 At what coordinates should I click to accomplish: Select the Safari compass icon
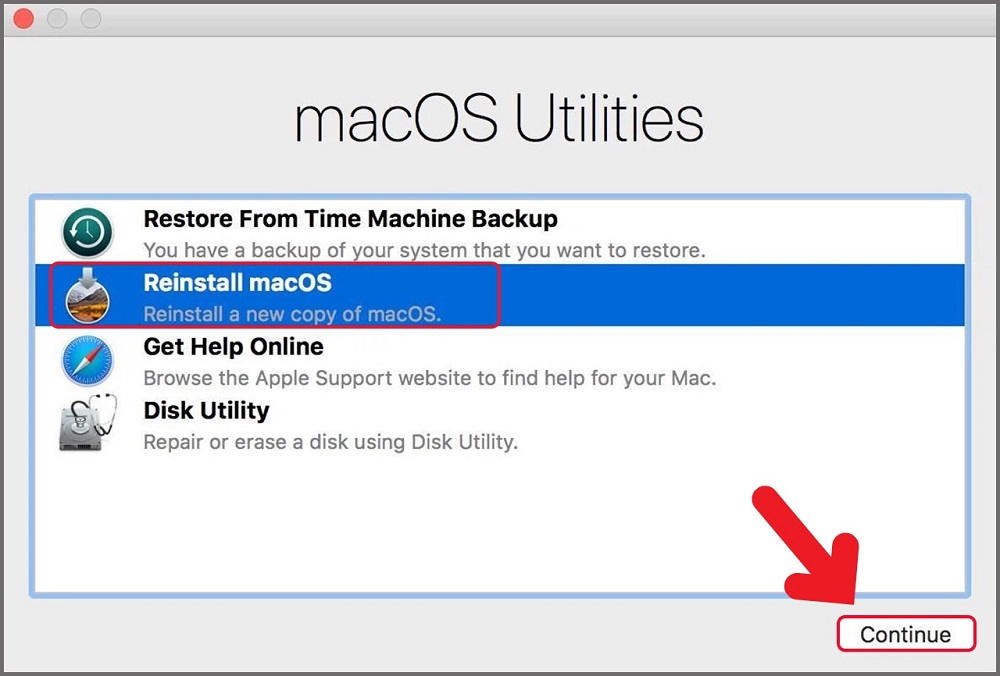coord(87,360)
